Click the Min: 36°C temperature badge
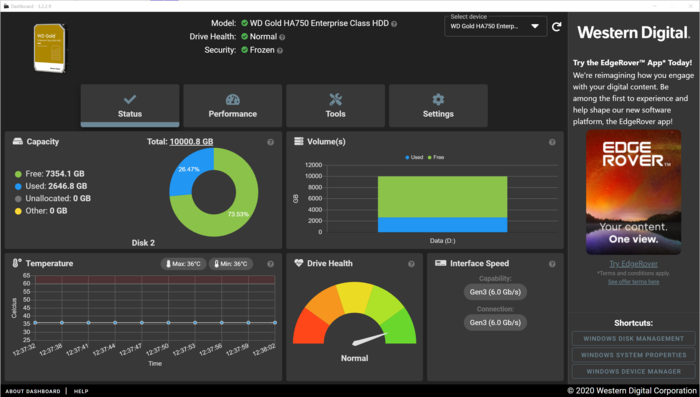Screen dimensions: 700x397 click(231, 264)
